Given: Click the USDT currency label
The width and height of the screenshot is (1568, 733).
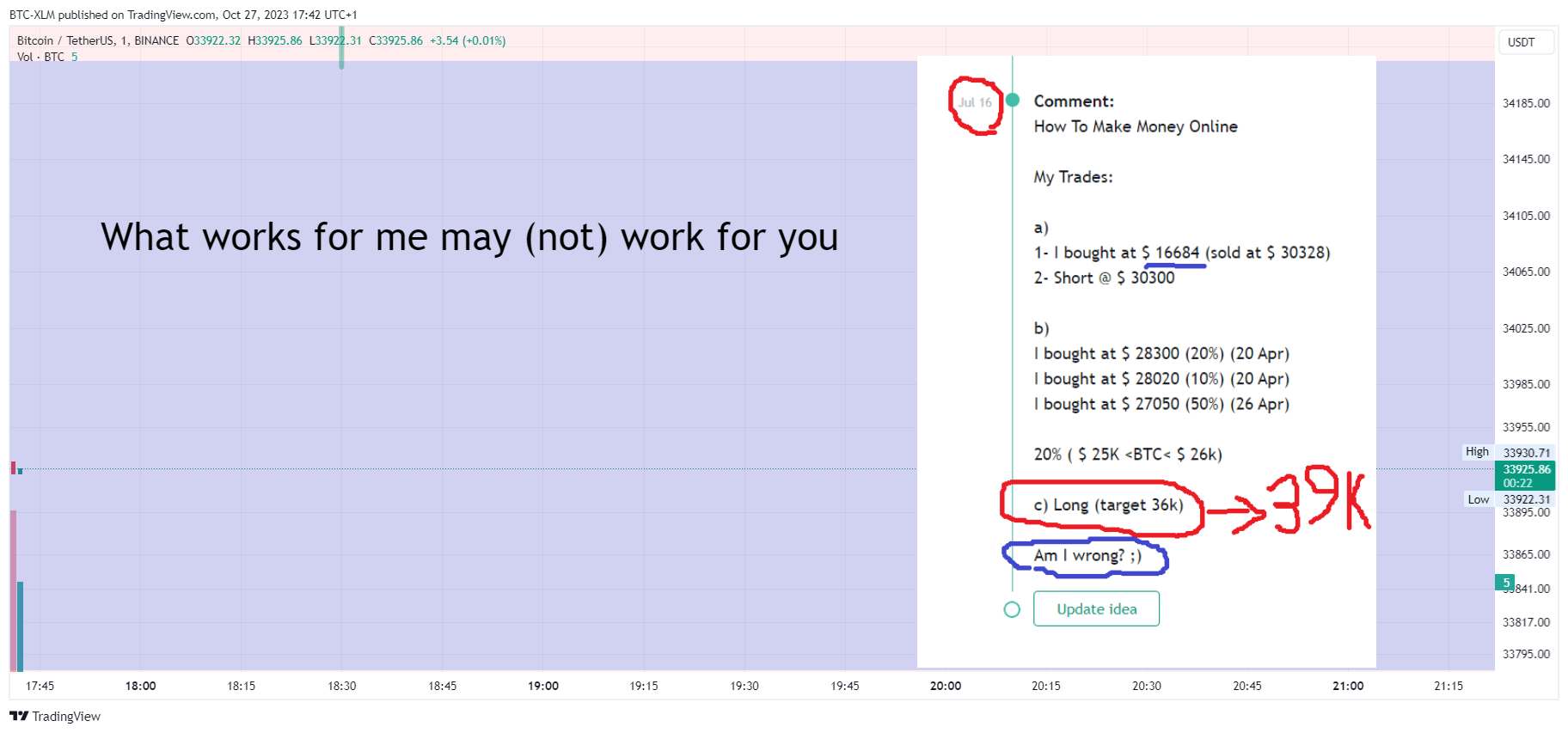Looking at the screenshot, I should (1521, 42).
